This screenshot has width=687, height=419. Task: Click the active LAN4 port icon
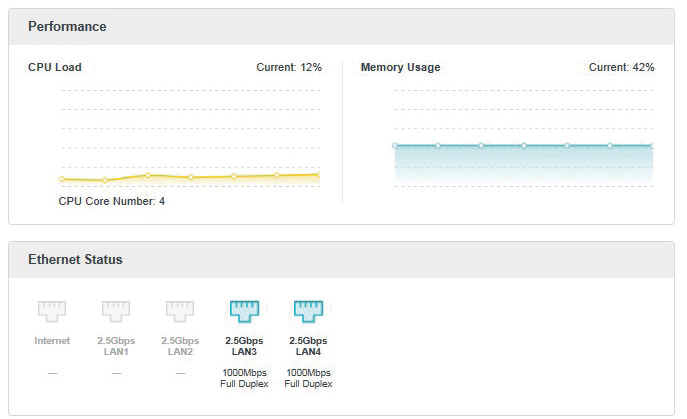pos(308,311)
